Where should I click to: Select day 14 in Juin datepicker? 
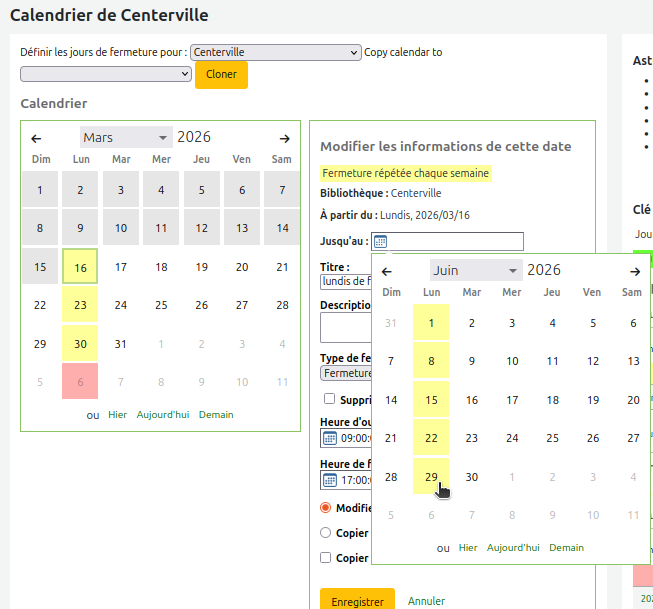point(391,399)
